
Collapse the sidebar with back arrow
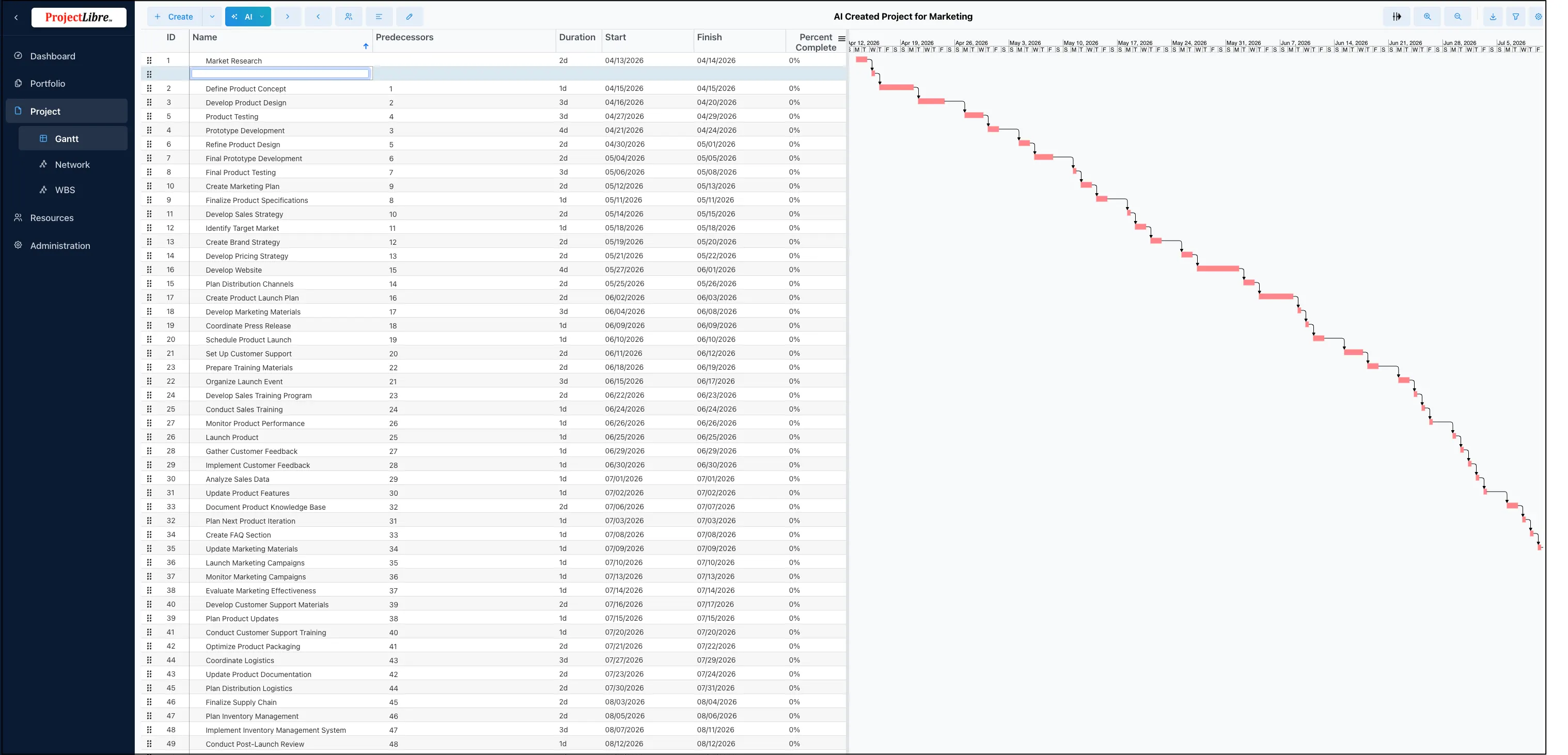(x=16, y=17)
